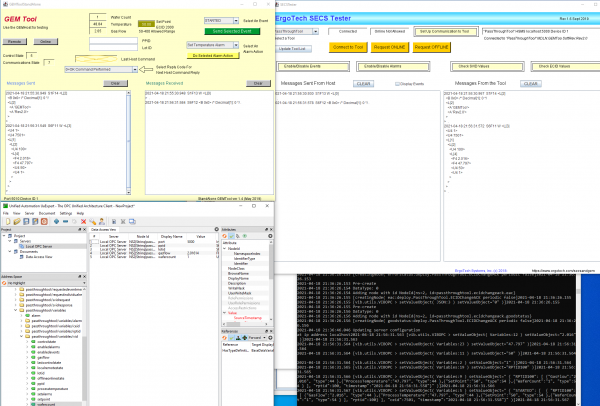Click the Request OFFLINE button
The height and width of the screenshot is (406, 600).
[x=431, y=47]
